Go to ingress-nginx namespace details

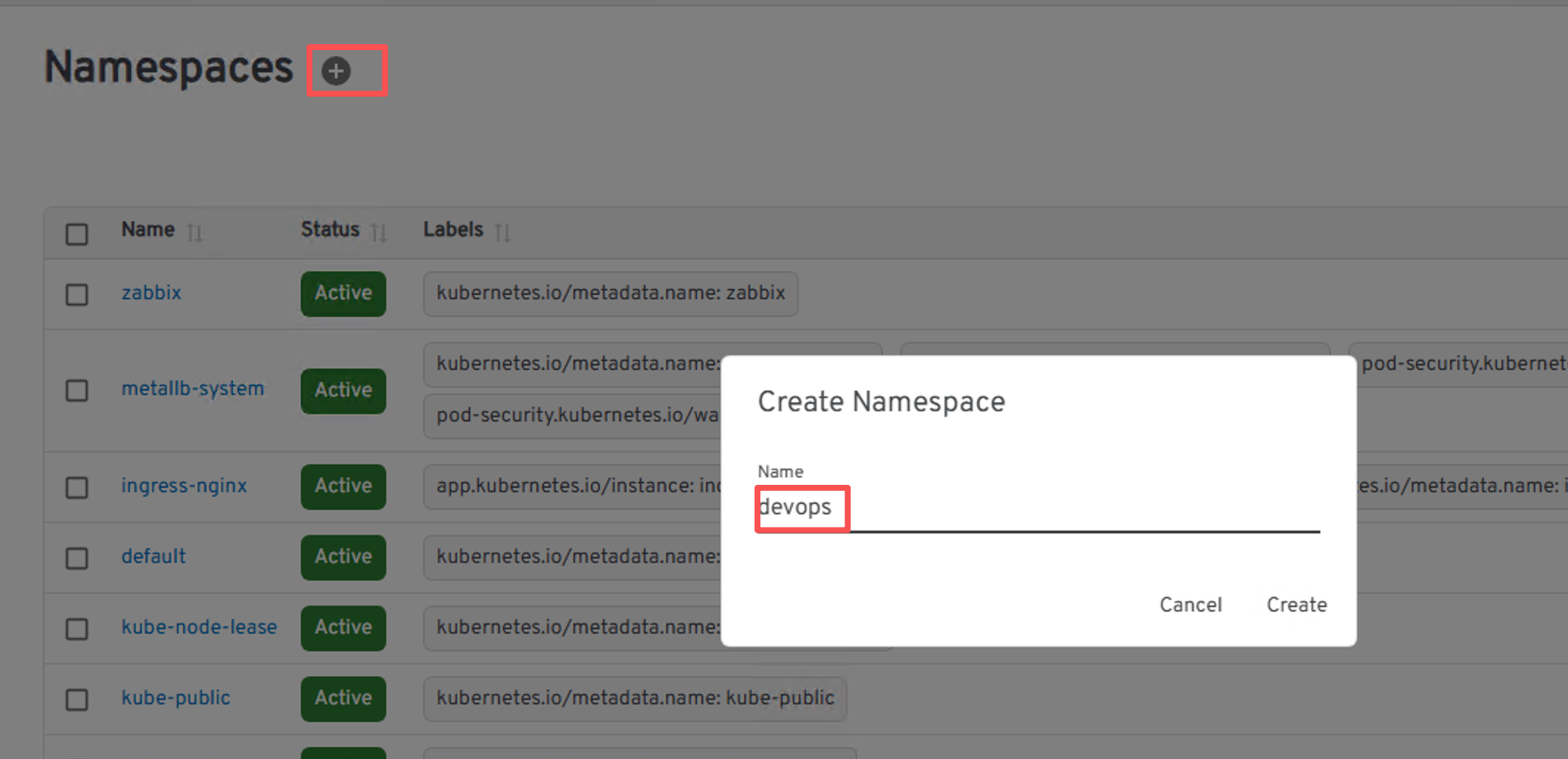183,486
